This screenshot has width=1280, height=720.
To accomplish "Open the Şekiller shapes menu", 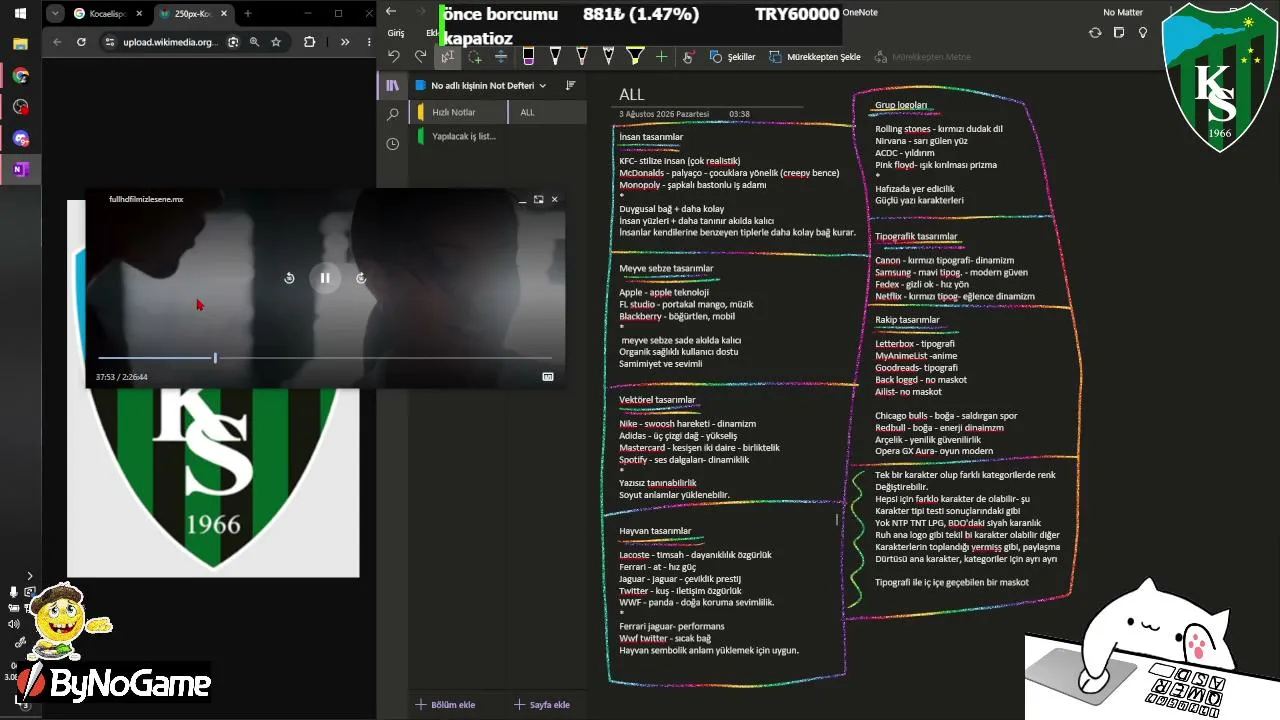I will (732, 57).
